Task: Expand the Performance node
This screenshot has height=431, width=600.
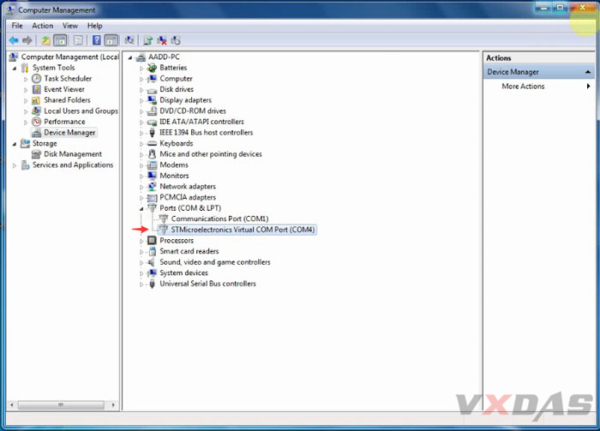Action: [x=26, y=122]
